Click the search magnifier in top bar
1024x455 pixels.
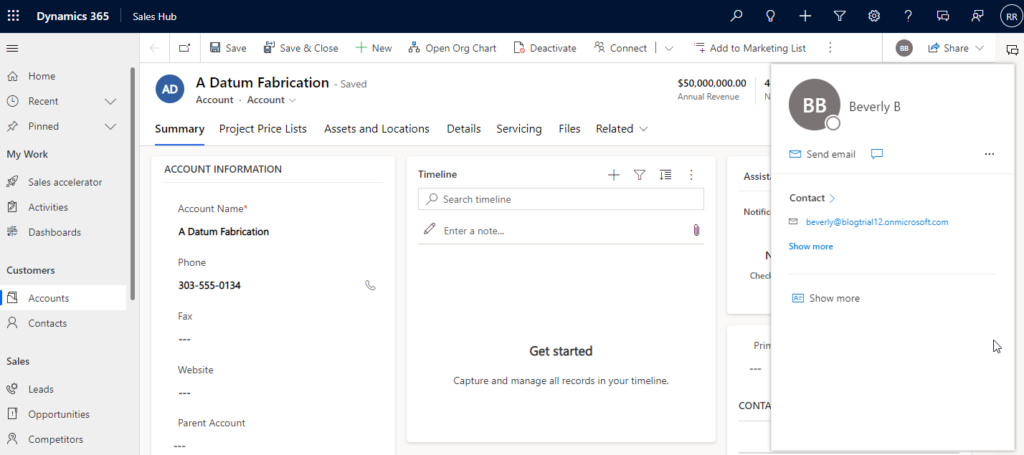(737, 16)
